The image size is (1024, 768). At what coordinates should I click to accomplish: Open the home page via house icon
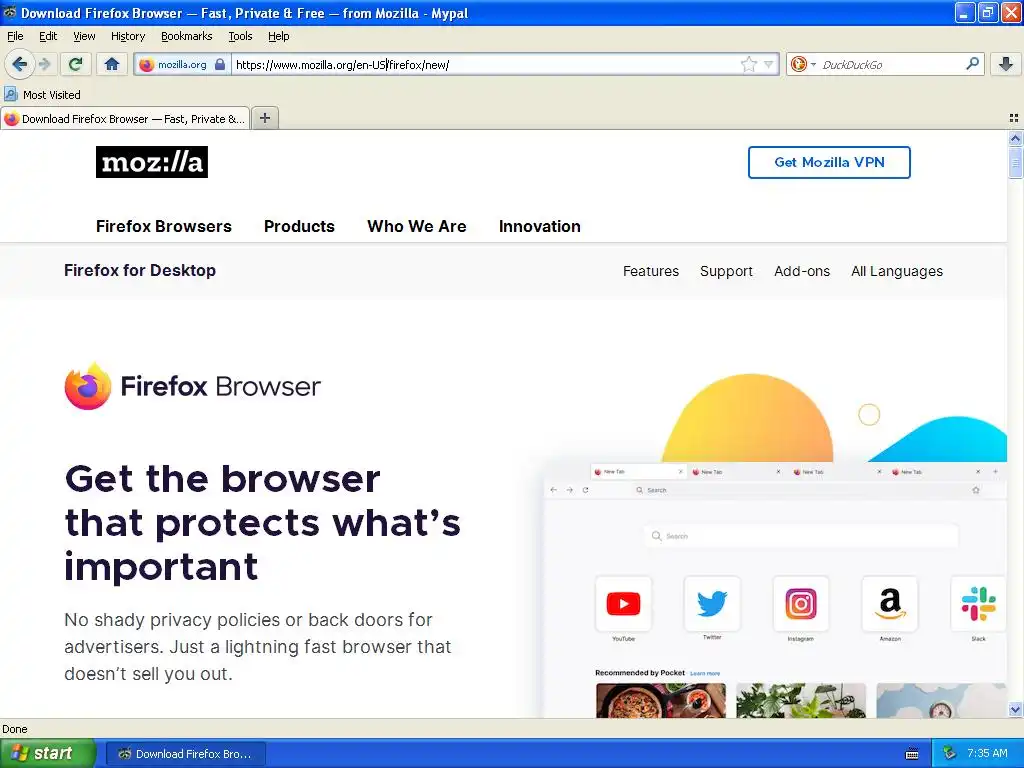click(x=112, y=64)
